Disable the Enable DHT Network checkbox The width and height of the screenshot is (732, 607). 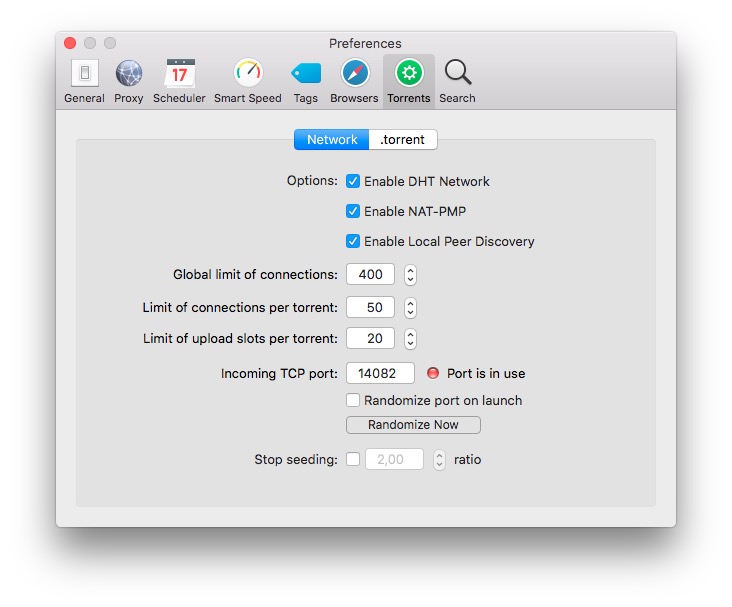[x=353, y=181]
